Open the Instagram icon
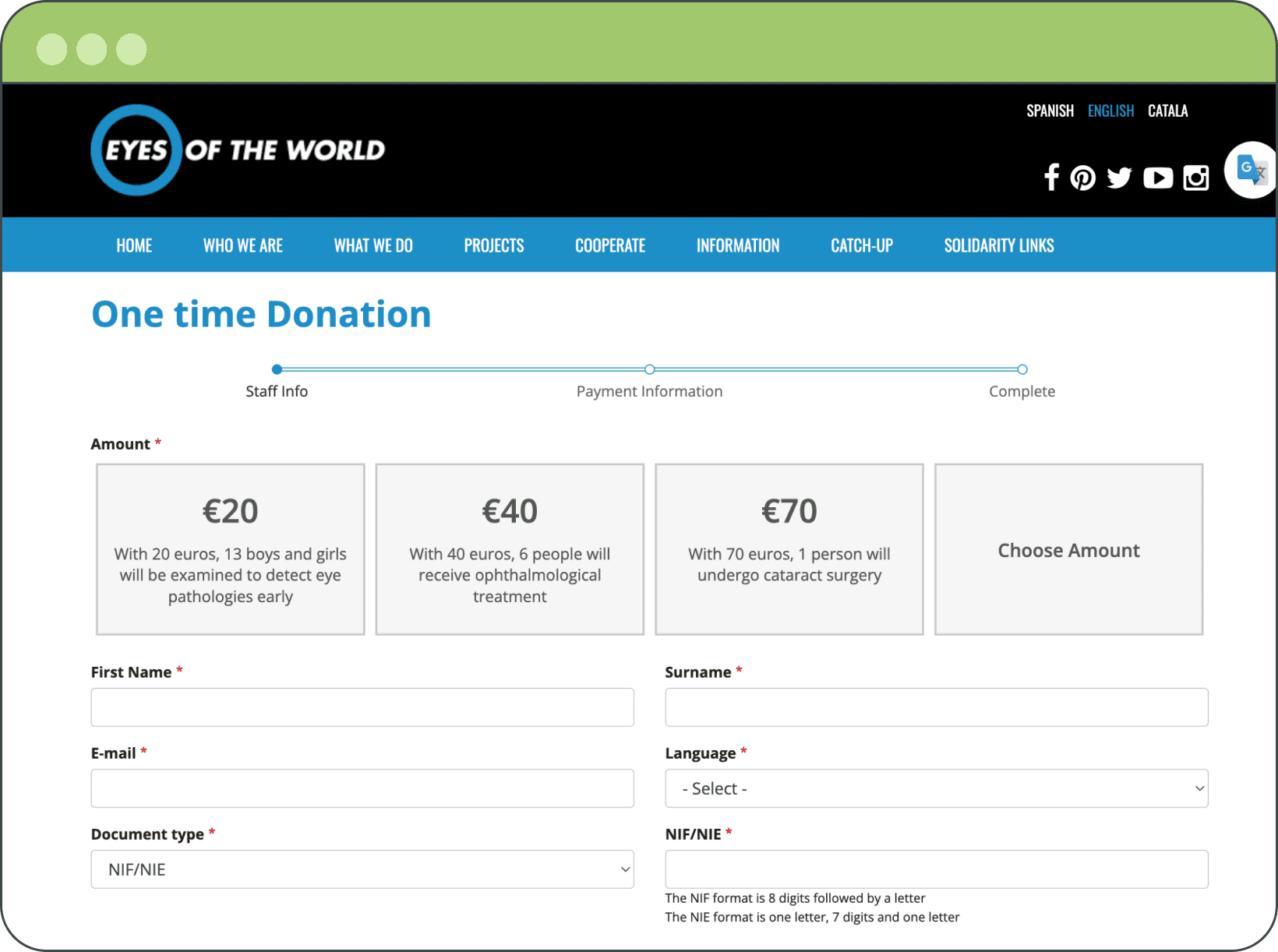Viewport: 1278px width, 952px height. 1195,178
